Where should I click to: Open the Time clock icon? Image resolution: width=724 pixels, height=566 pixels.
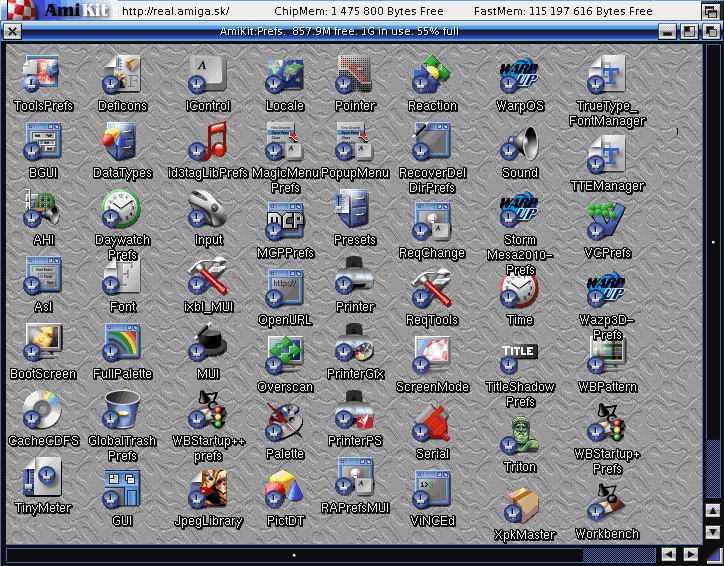(x=519, y=289)
